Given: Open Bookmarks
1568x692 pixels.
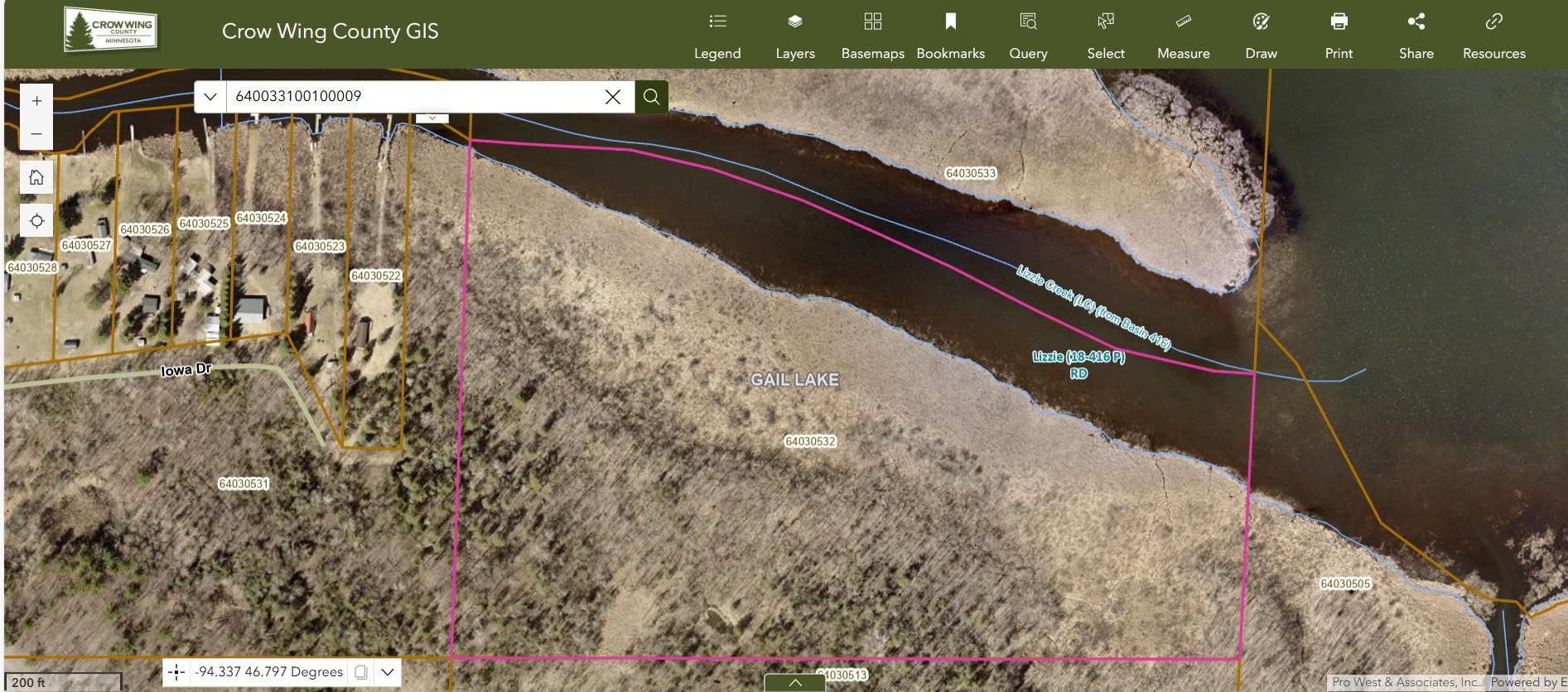Looking at the screenshot, I should click(951, 36).
